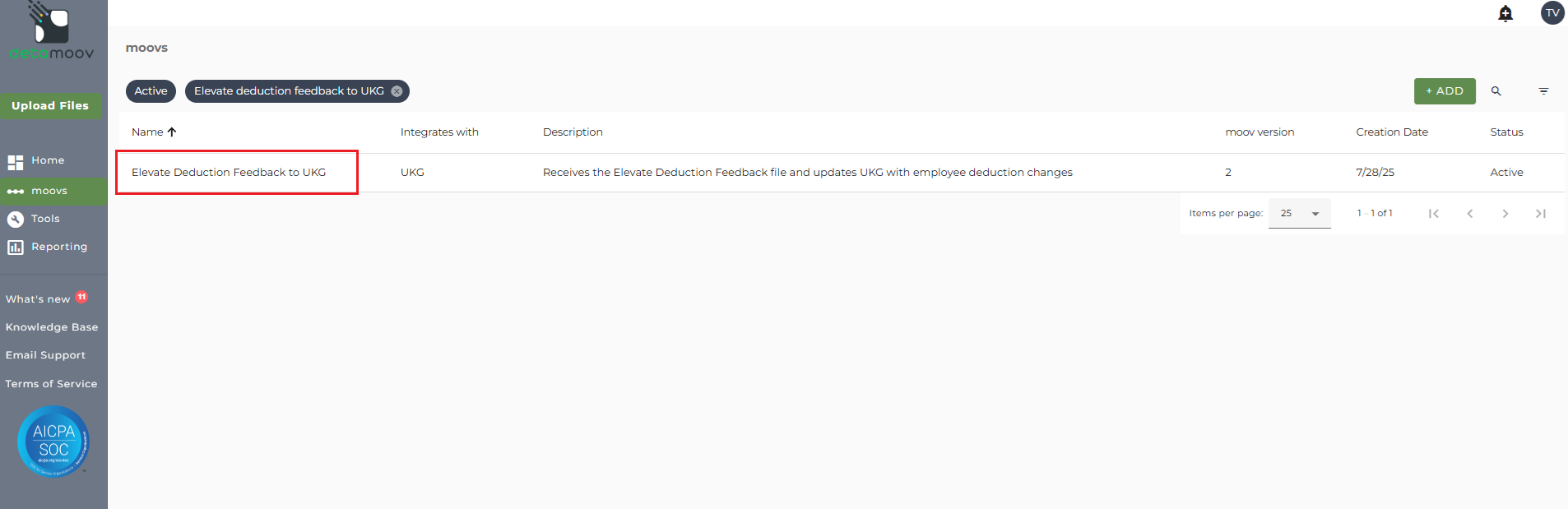This screenshot has width=1568, height=509.
Task: Remove the Elevate deduction feedback filter chip
Action: (x=397, y=91)
